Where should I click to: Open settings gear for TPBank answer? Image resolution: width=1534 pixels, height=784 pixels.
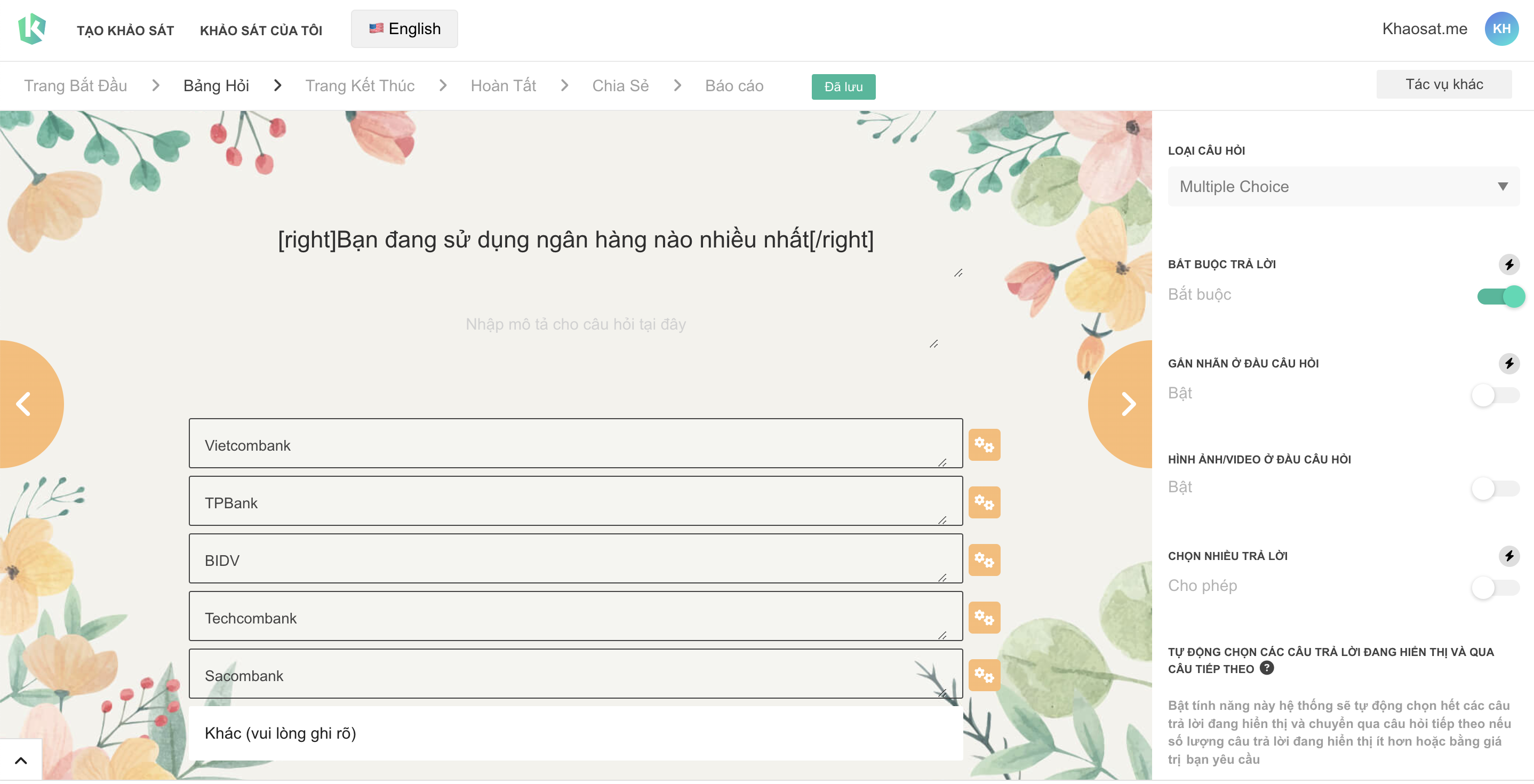(984, 502)
